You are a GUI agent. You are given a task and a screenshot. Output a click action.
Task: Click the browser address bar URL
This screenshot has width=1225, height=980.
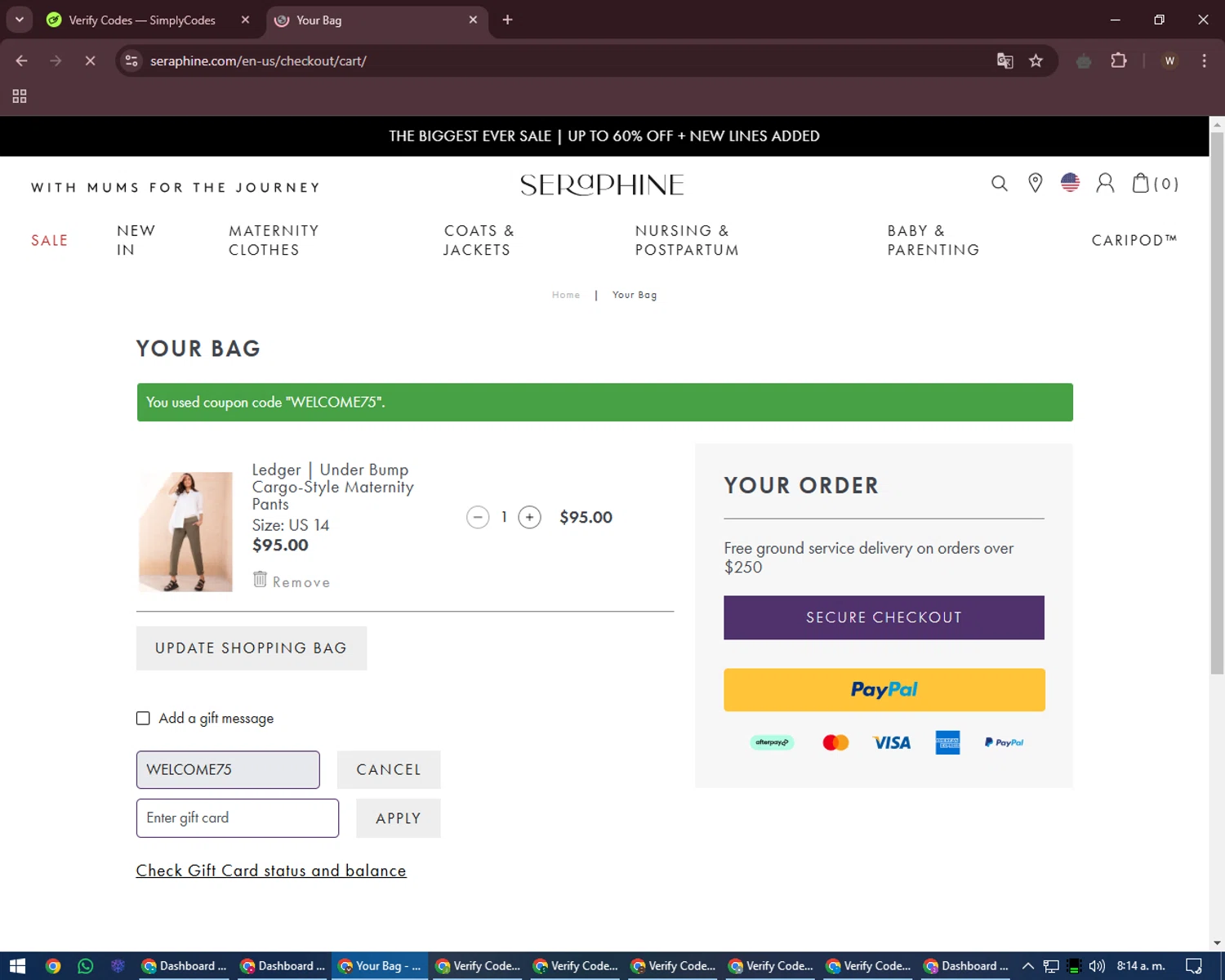tap(258, 61)
